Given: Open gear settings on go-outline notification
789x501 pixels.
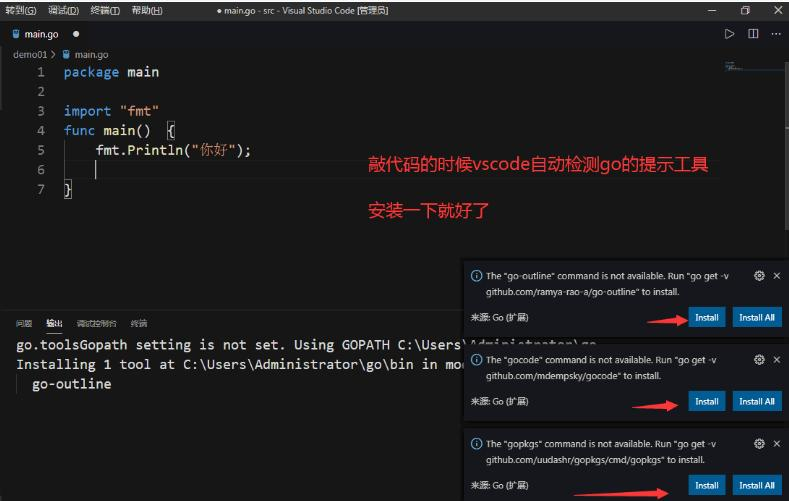Looking at the screenshot, I should [x=759, y=276].
